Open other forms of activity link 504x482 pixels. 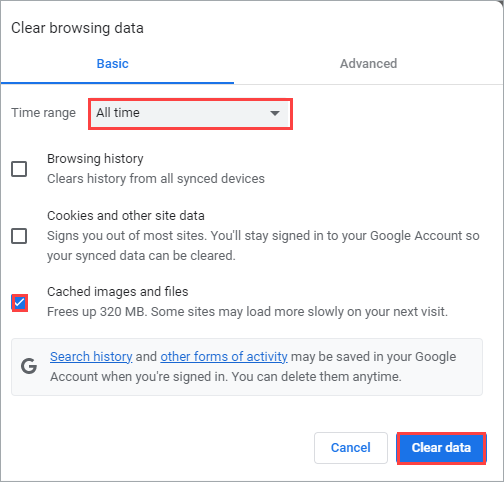coord(224,357)
